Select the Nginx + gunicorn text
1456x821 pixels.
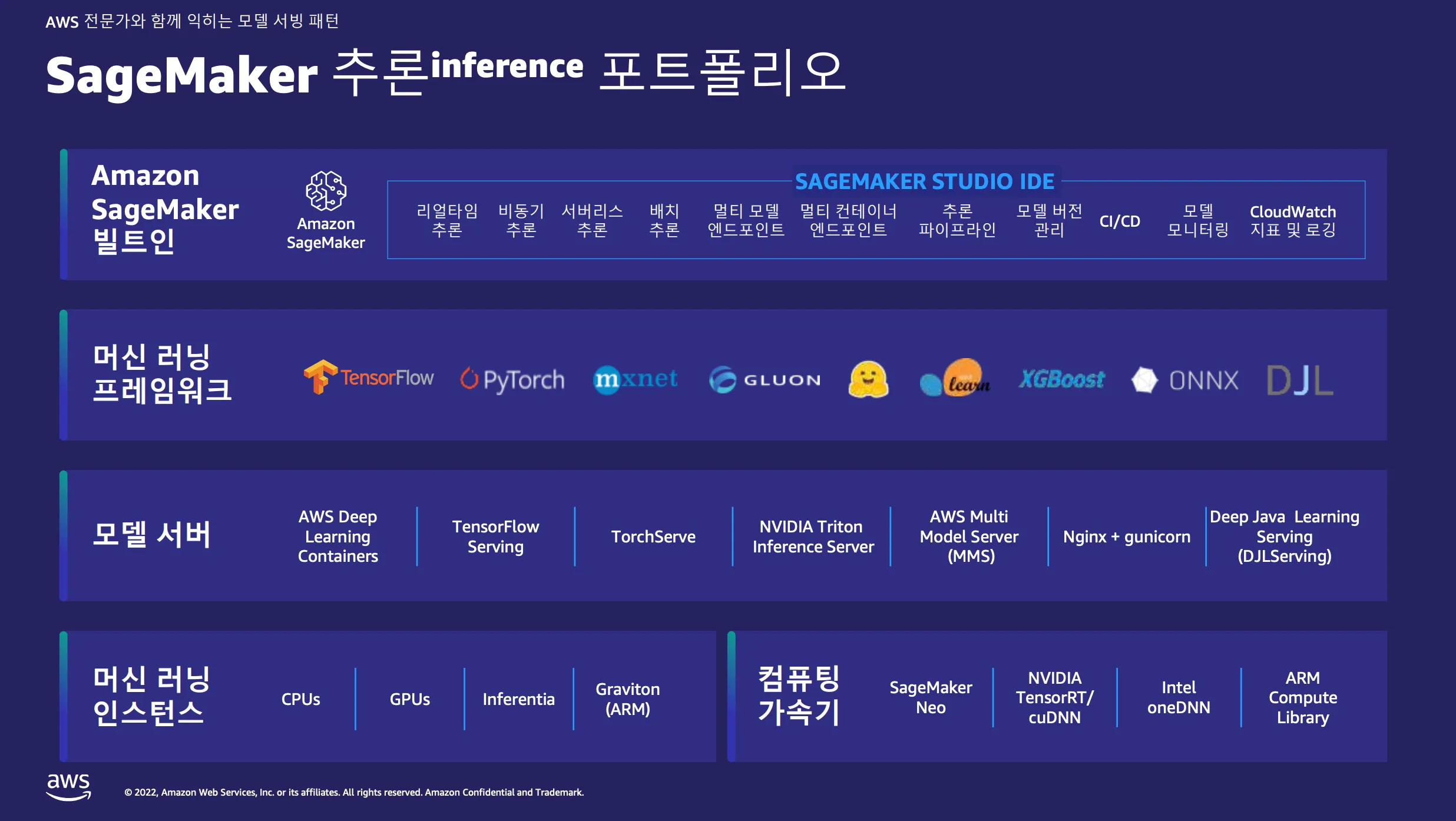point(1127,537)
